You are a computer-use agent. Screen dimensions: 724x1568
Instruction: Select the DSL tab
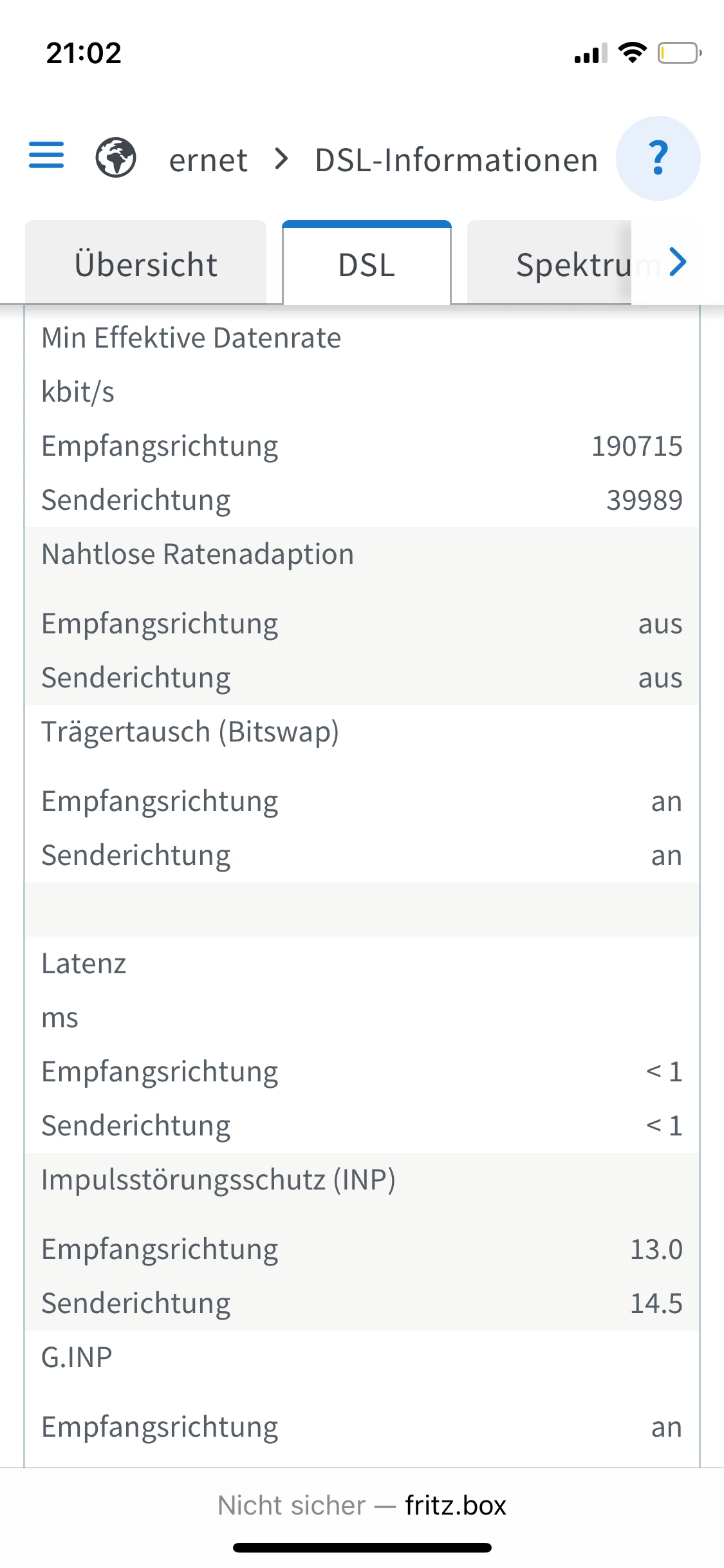pos(367,265)
